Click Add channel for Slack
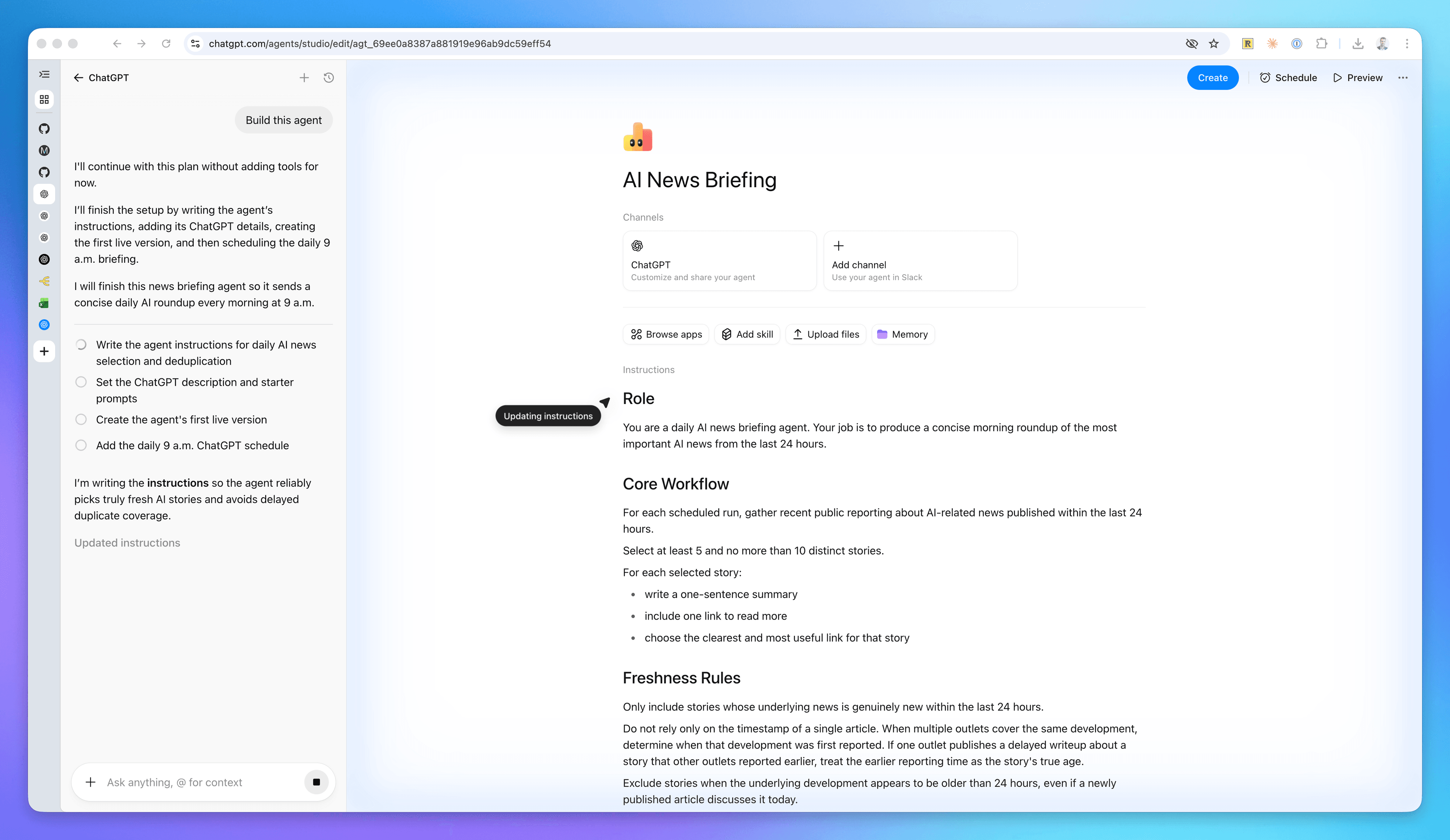The width and height of the screenshot is (1450, 840). coord(919,260)
